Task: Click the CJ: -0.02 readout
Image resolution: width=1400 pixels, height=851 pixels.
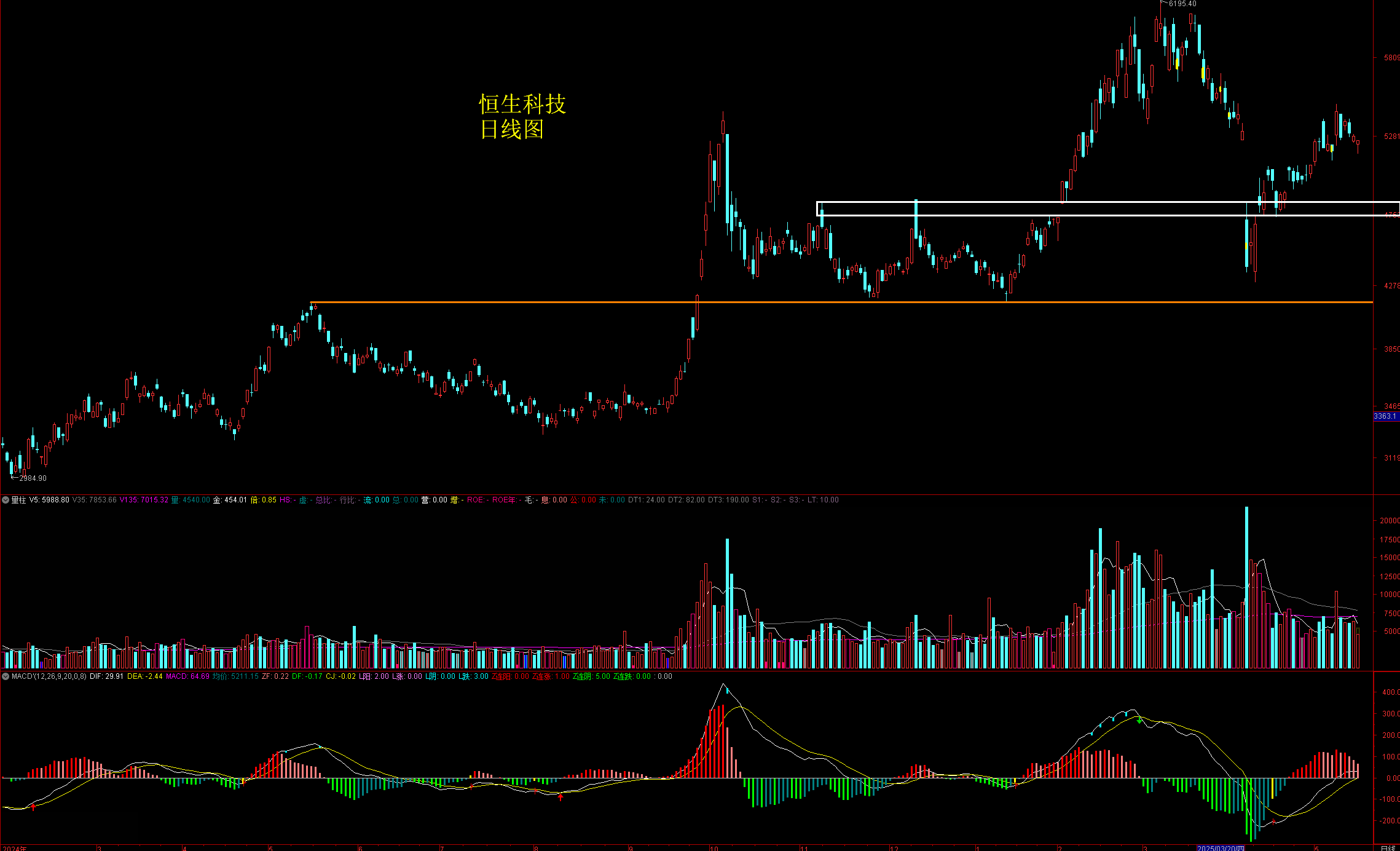Action: (340, 676)
